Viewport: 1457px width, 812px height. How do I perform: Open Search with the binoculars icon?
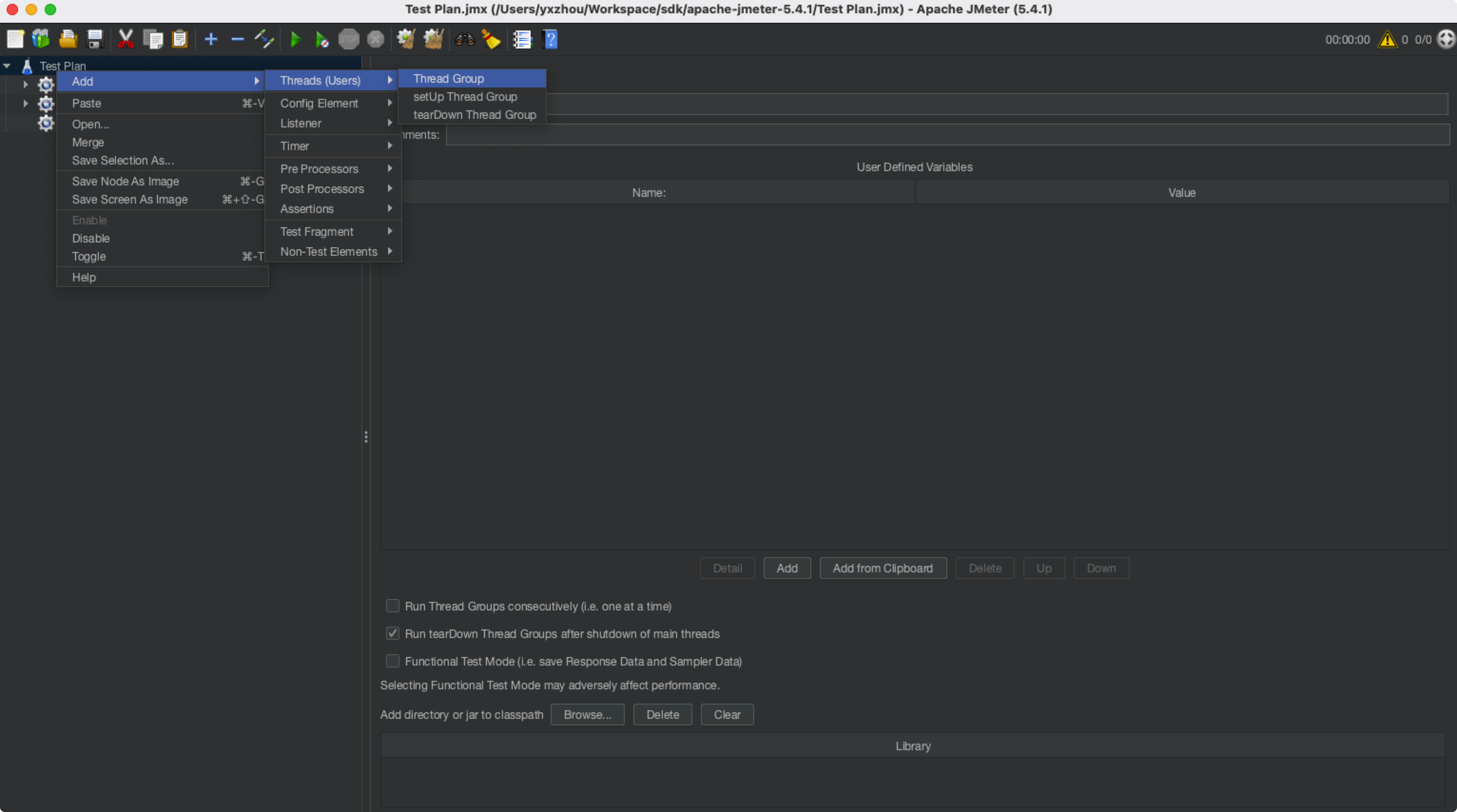[x=465, y=39]
